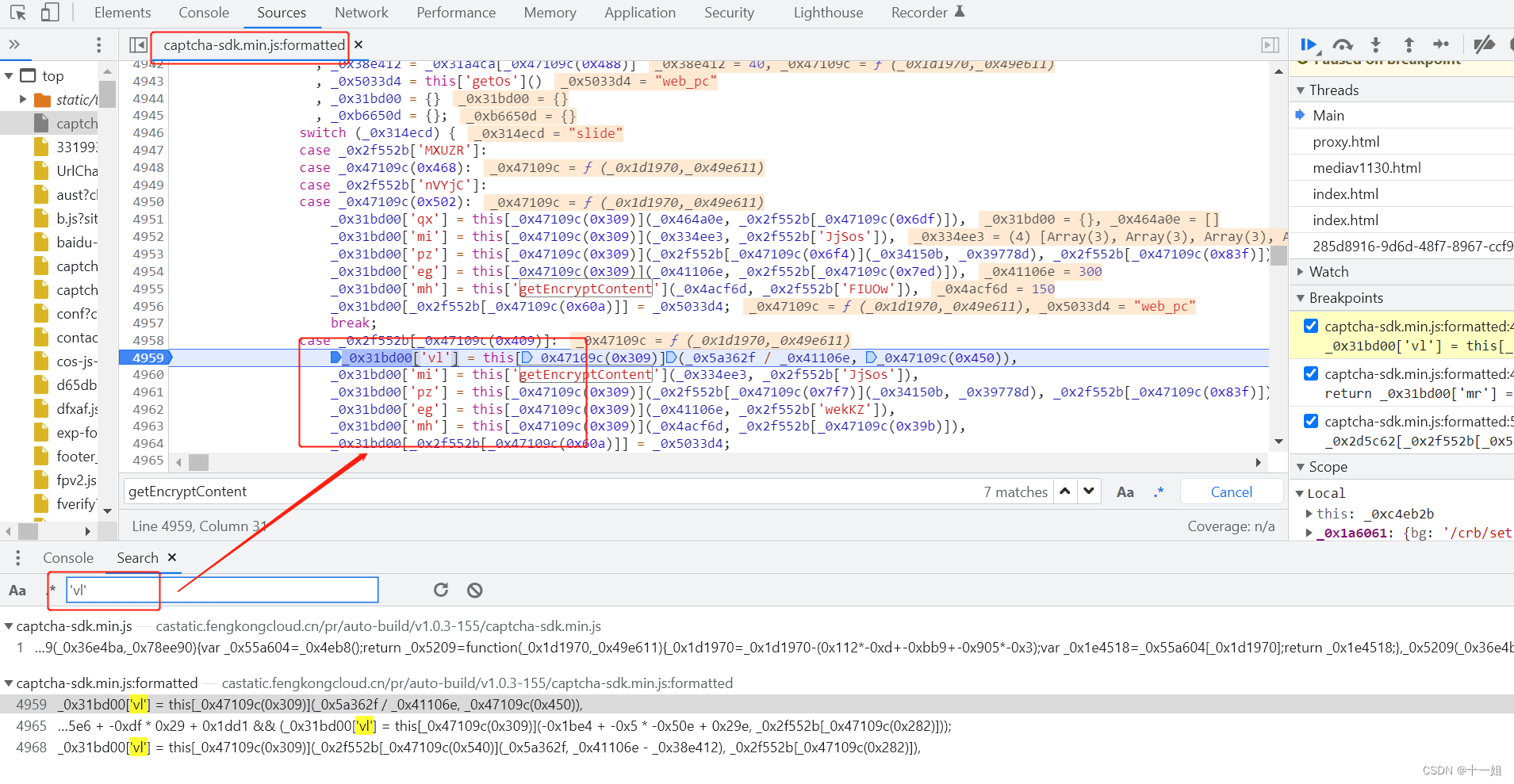1514x784 pixels.
Task: Select the Main thread
Action: (1328, 116)
